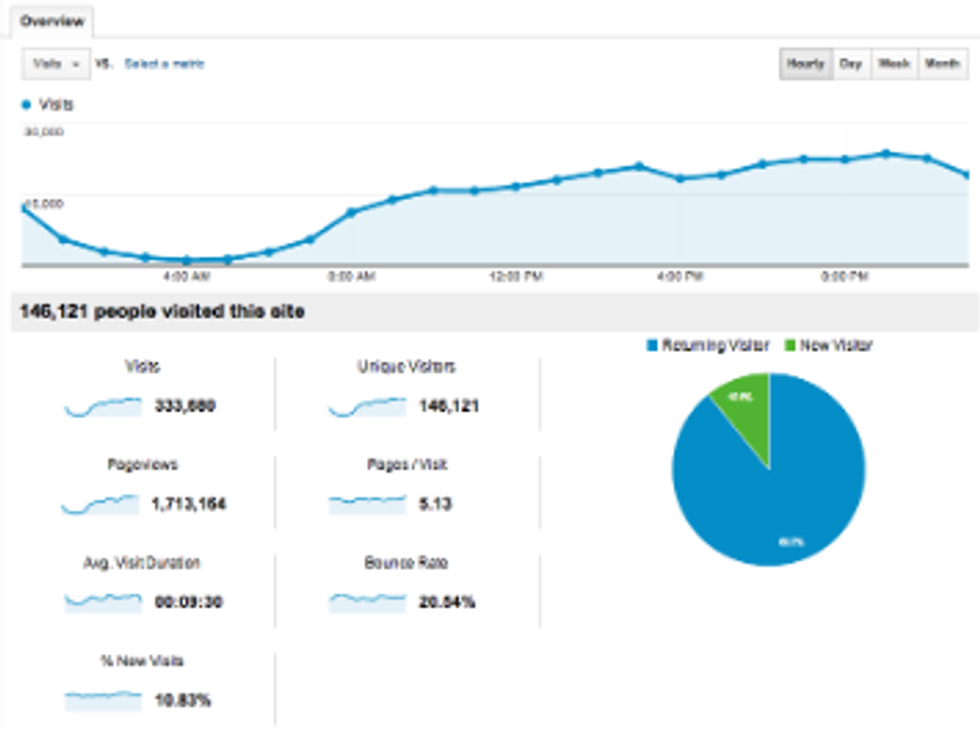Click the Returning Visitor blue legend swatch

pos(652,346)
